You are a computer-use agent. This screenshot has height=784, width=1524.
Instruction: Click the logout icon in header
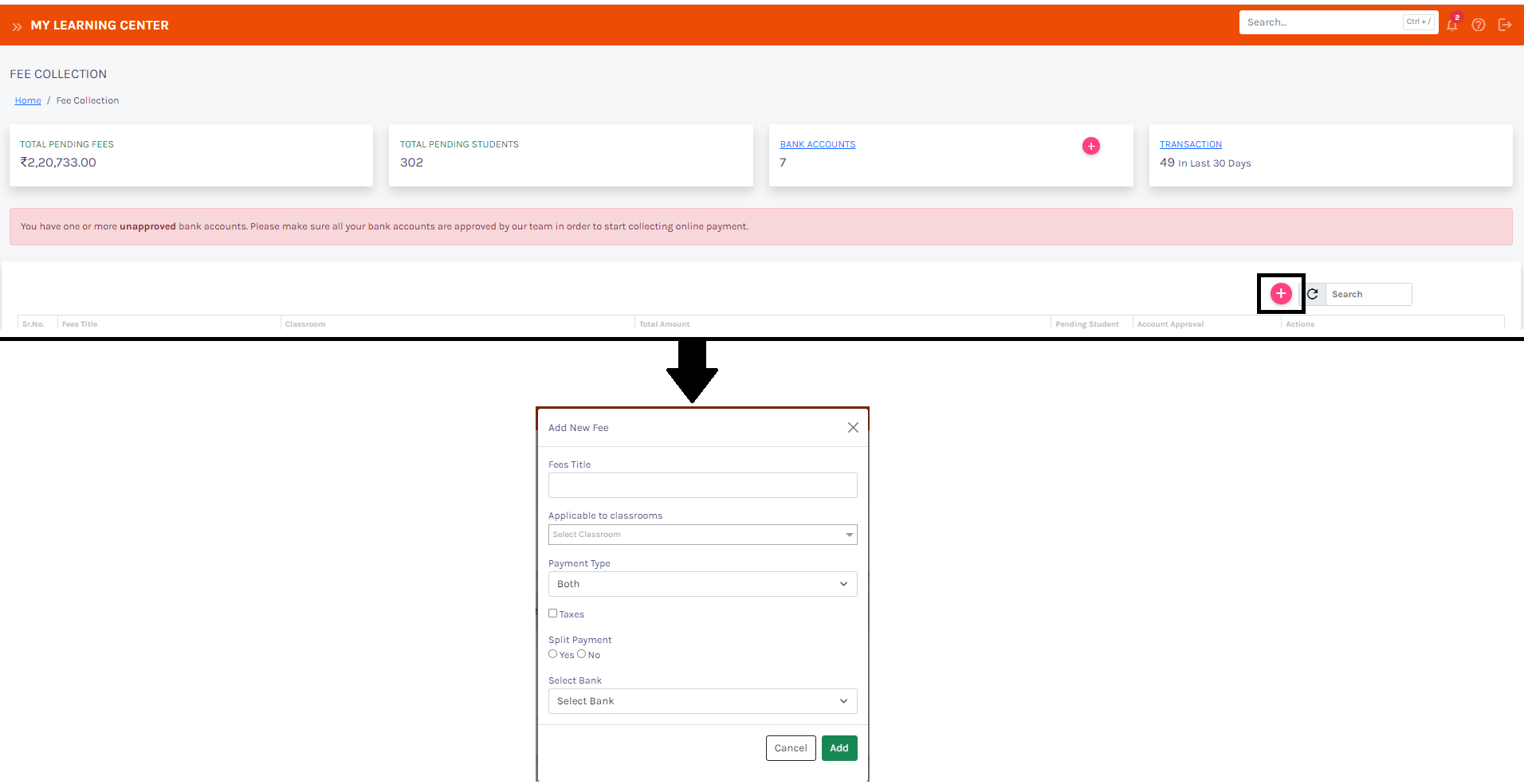tap(1505, 25)
